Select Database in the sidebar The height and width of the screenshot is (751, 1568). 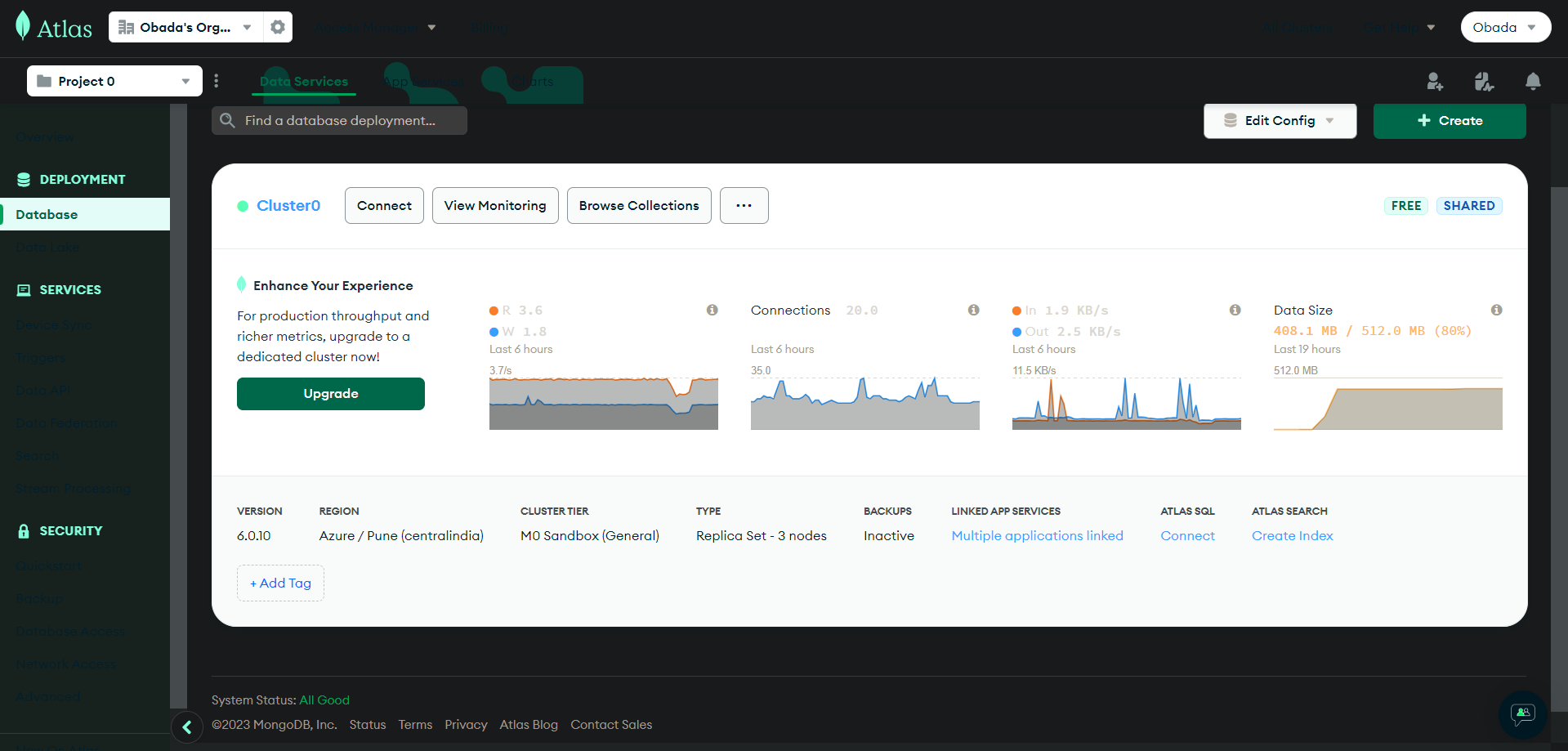[x=85, y=214]
